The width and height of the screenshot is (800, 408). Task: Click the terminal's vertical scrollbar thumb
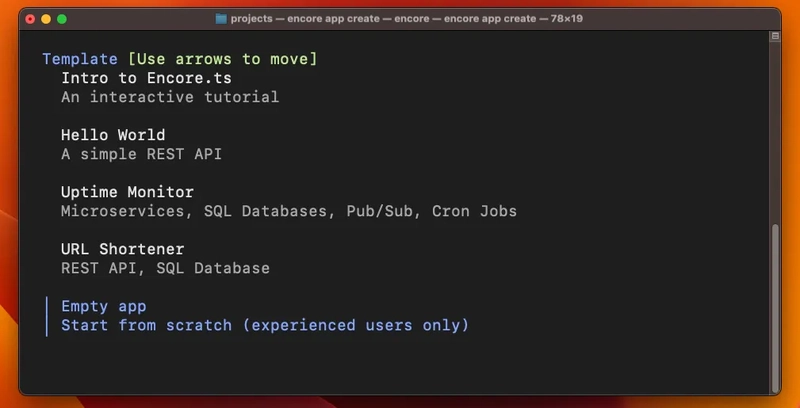(x=775, y=307)
